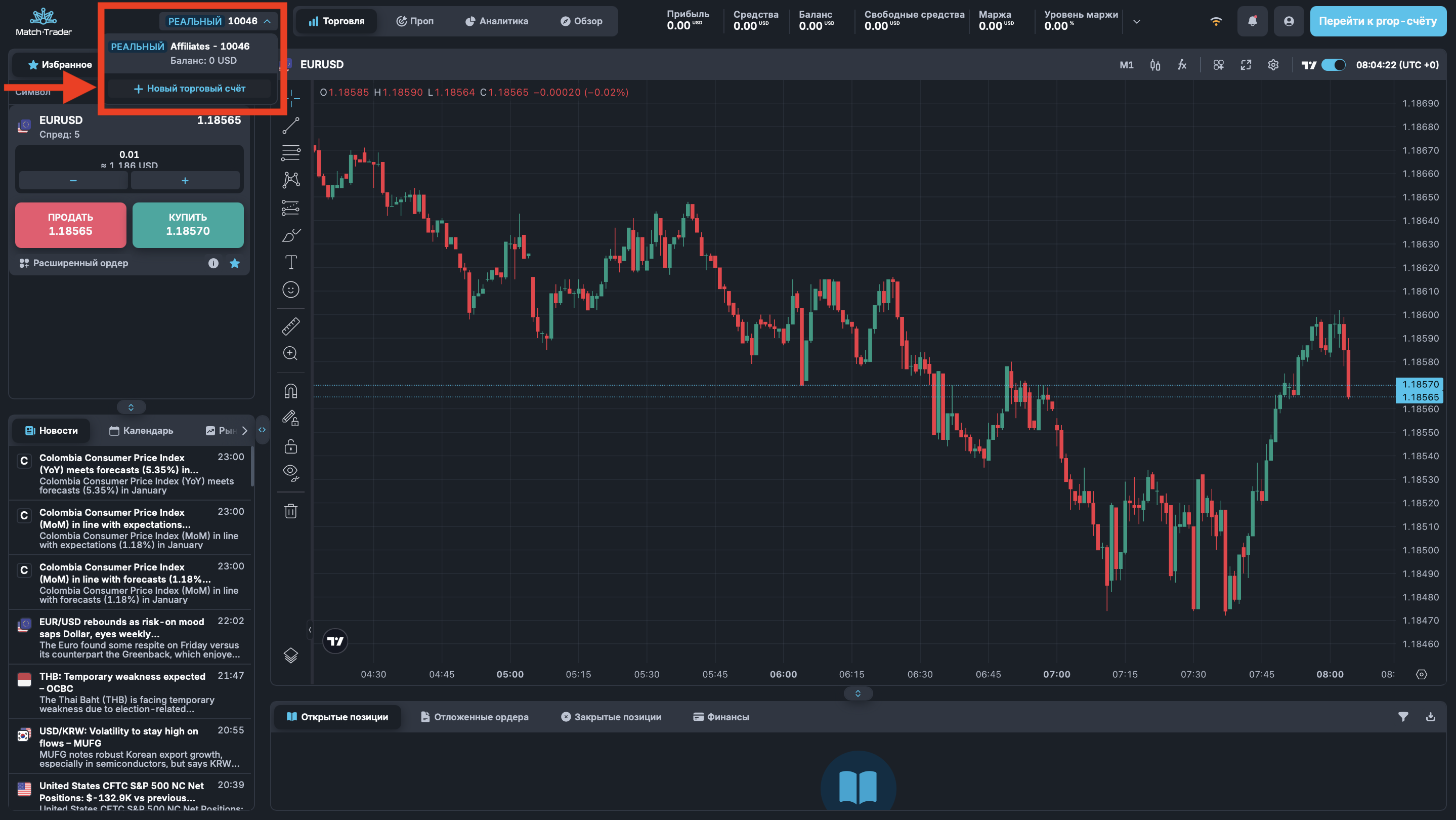Image resolution: width=1456 pixels, height=820 pixels.
Task: Click Новый торговый счёт button
Action: (189, 89)
